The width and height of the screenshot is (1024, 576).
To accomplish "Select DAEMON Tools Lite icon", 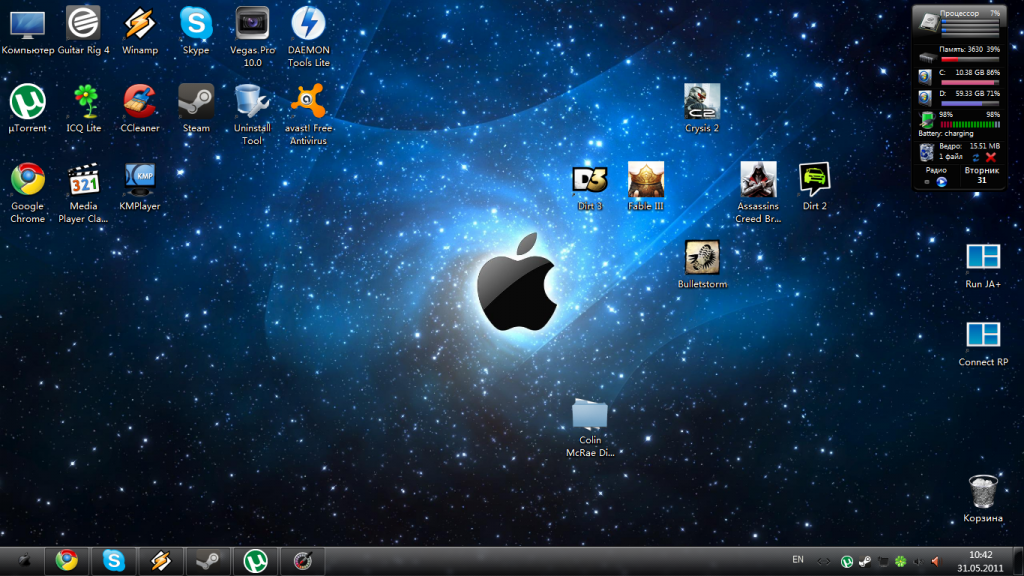I will (x=308, y=37).
